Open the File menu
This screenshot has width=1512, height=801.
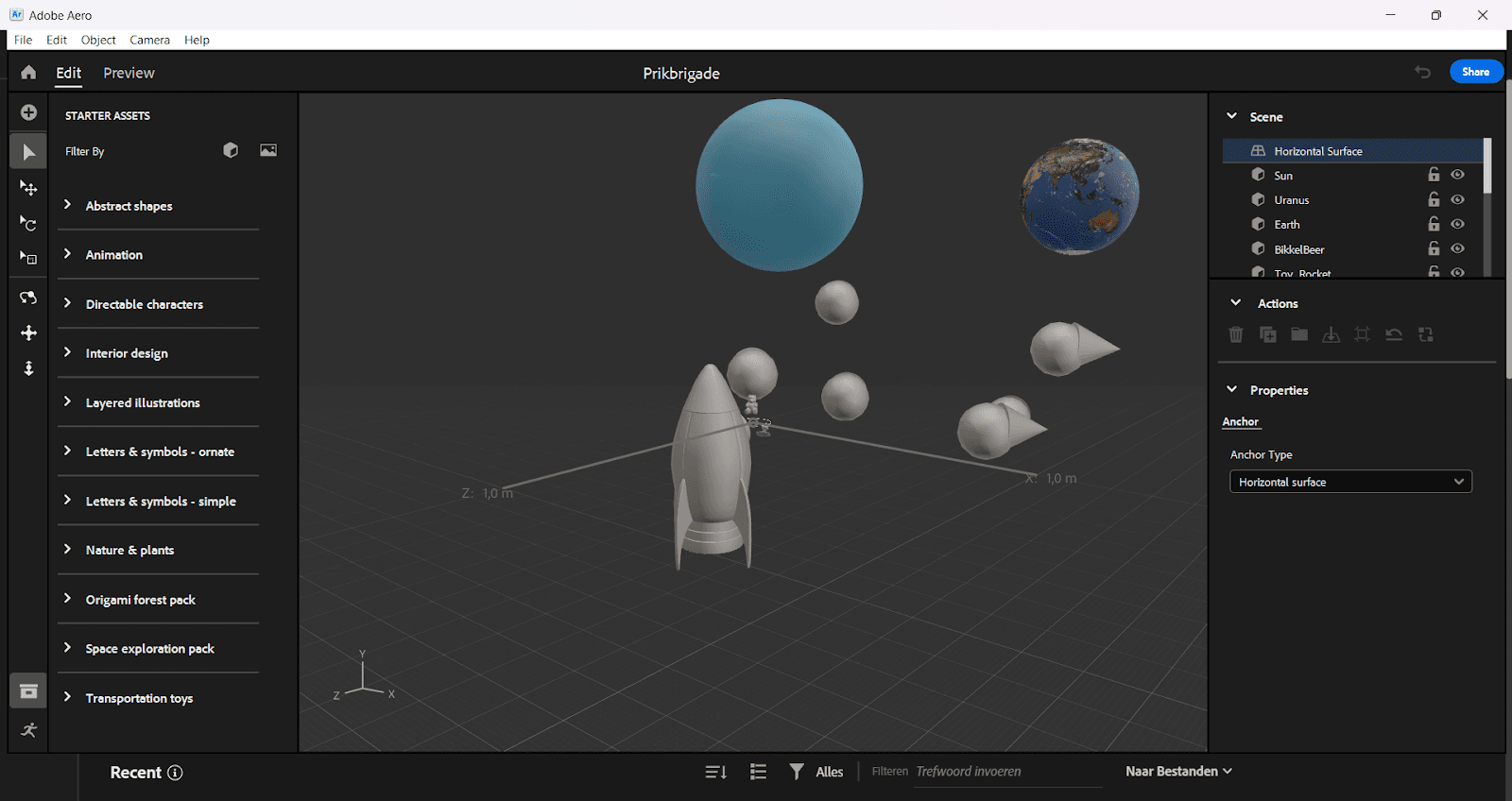tap(23, 40)
